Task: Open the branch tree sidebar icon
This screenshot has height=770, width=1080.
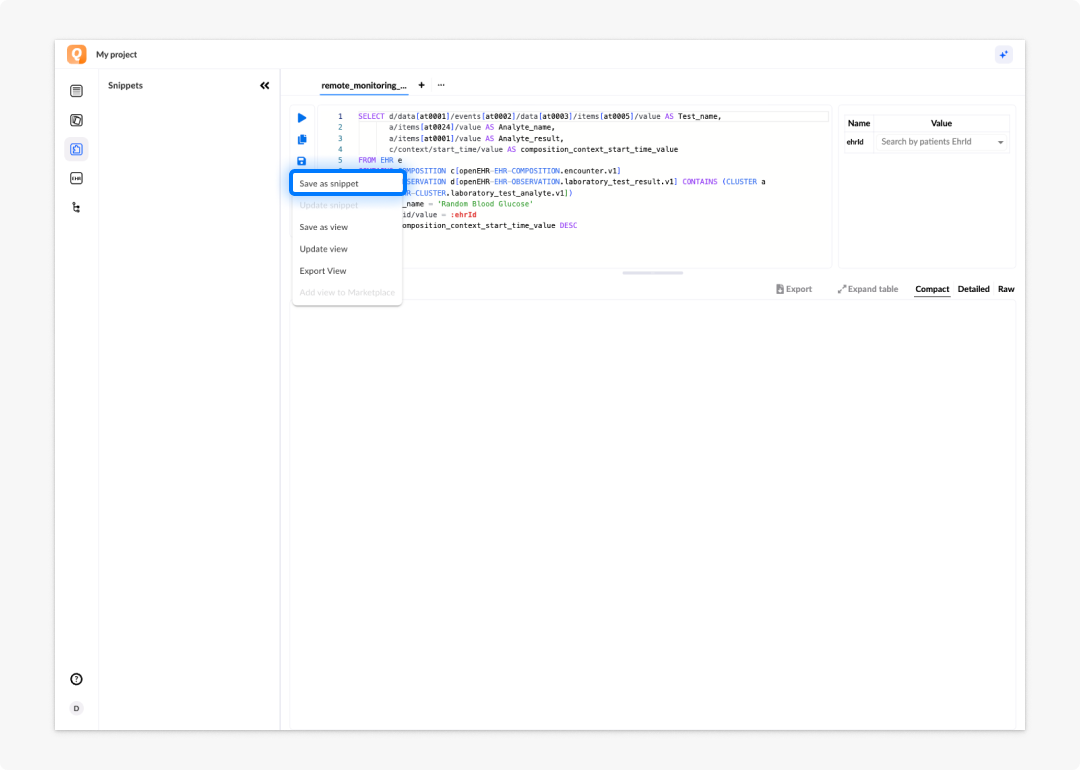Action: [76, 207]
